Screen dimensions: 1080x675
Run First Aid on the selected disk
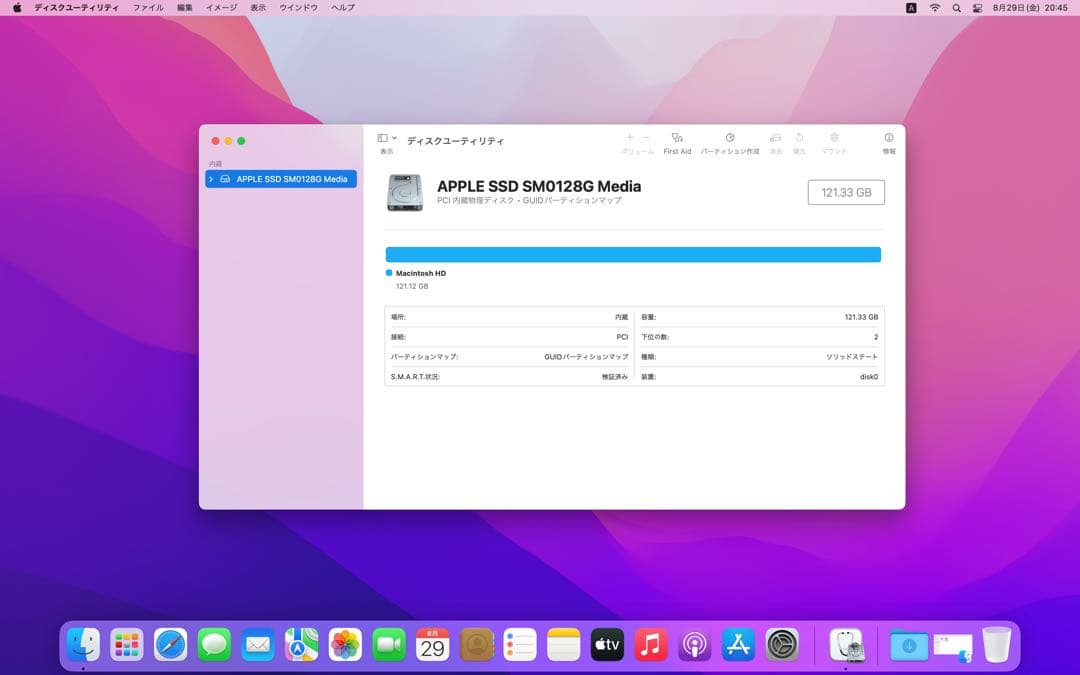click(x=678, y=138)
